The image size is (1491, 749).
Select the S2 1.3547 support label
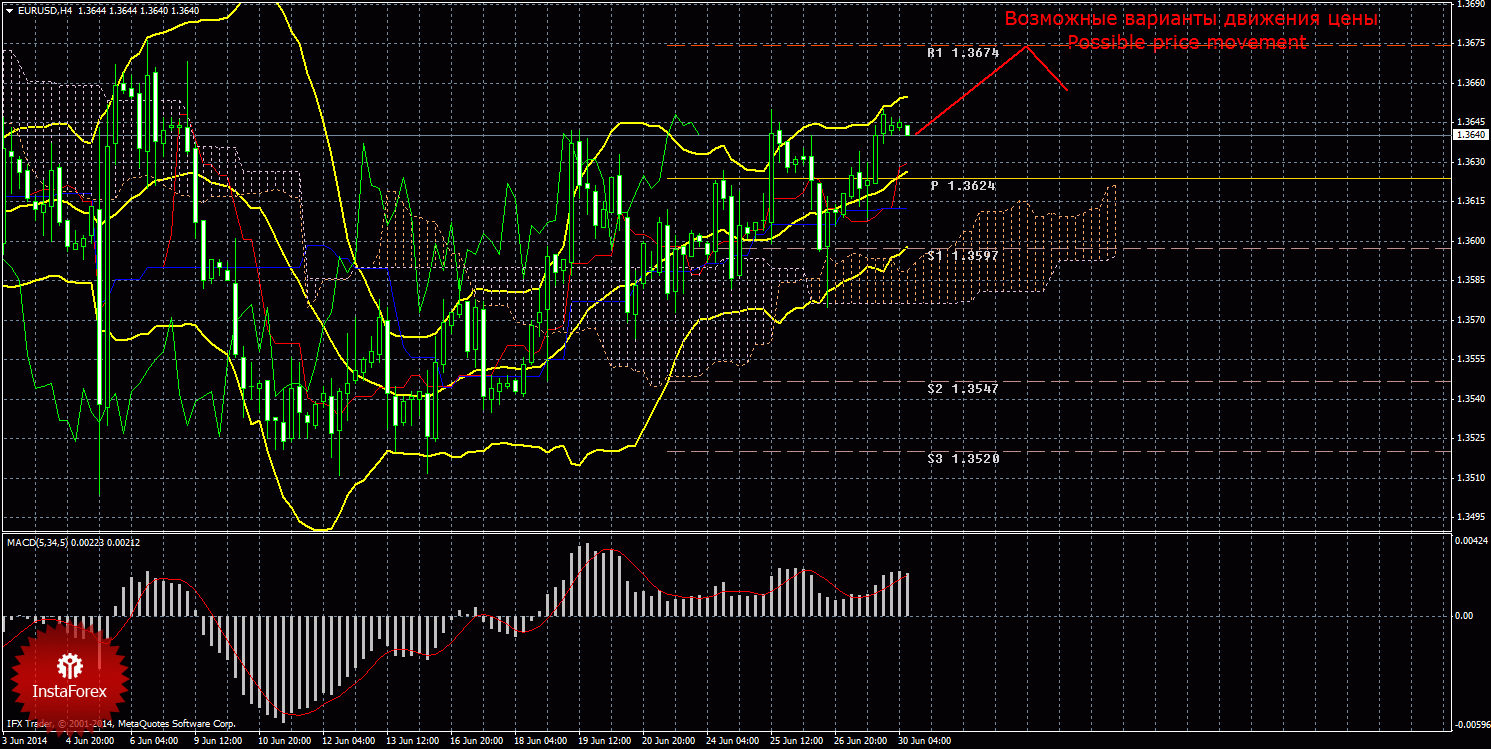(x=963, y=388)
